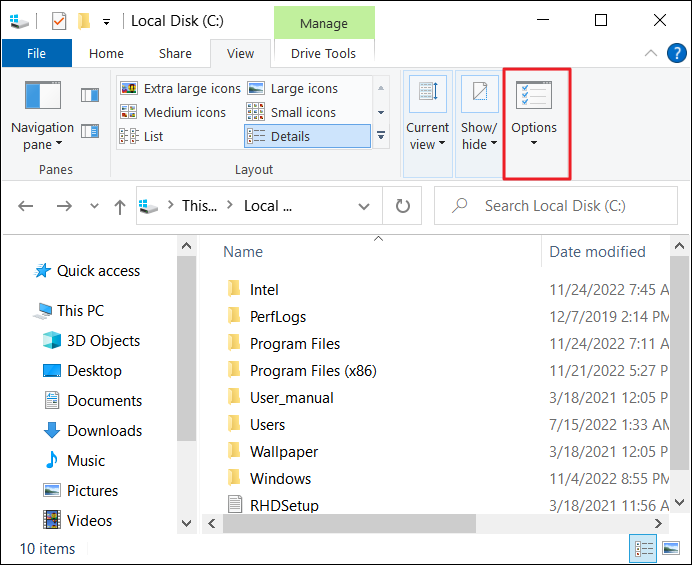Sort by the Name column header
The height and width of the screenshot is (565, 692).
pos(243,252)
